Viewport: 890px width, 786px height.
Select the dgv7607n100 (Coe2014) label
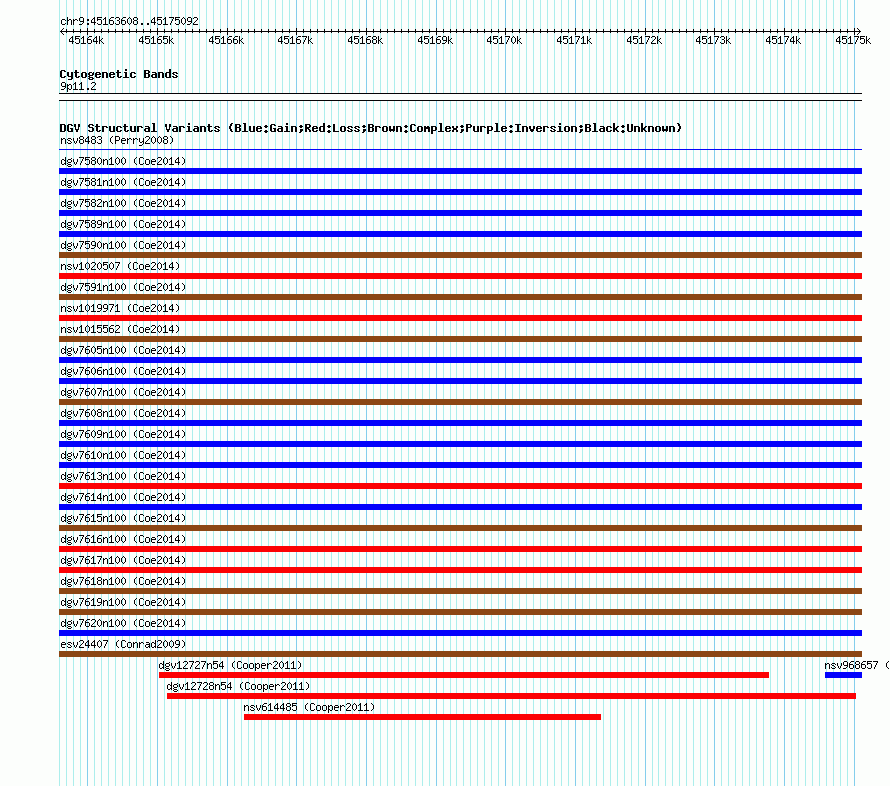(123, 392)
